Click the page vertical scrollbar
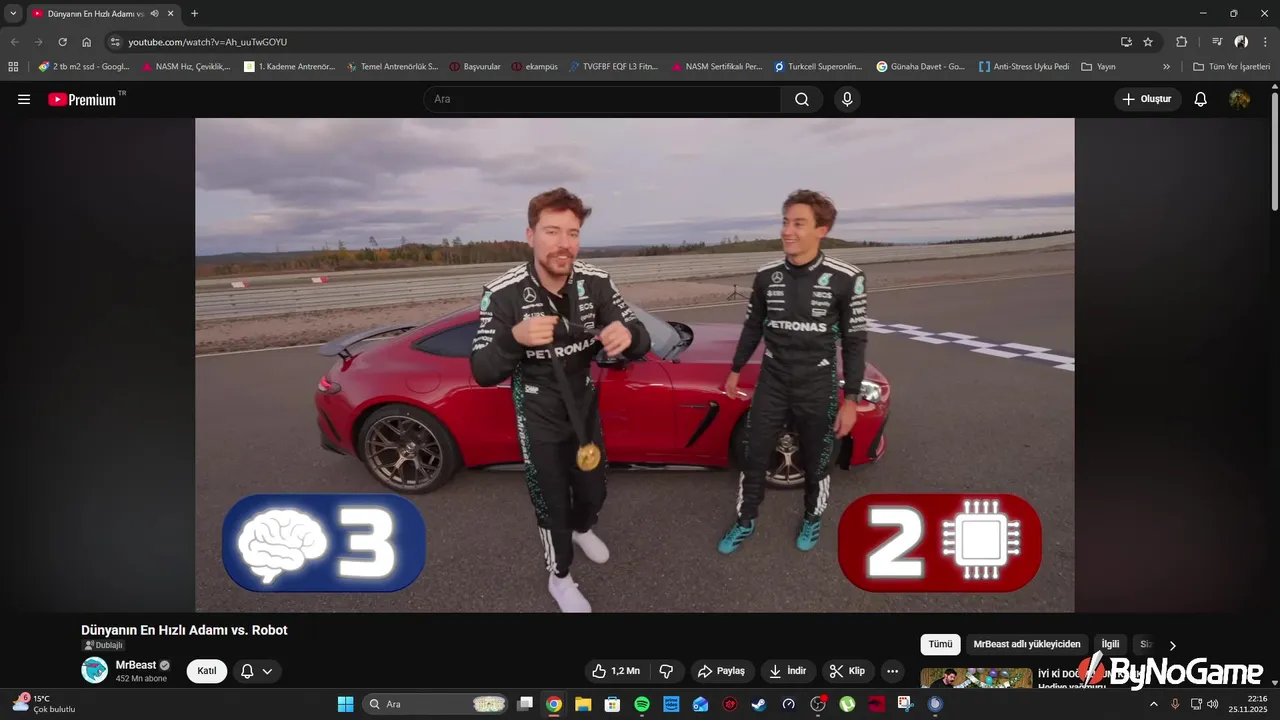 tap(1274, 150)
